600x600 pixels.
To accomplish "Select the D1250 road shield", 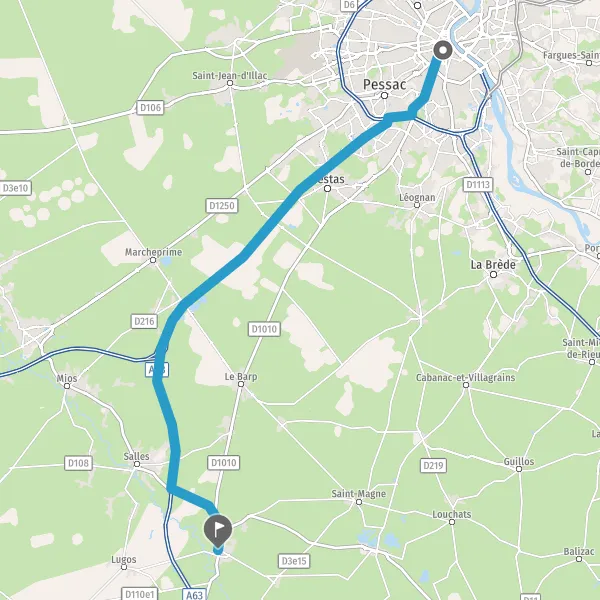I will (x=222, y=206).
